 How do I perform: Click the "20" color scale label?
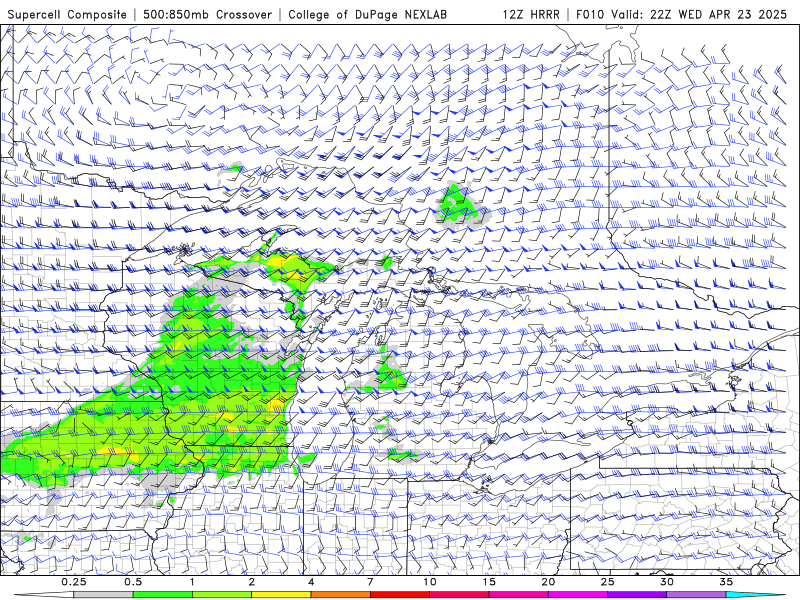coord(548,582)
